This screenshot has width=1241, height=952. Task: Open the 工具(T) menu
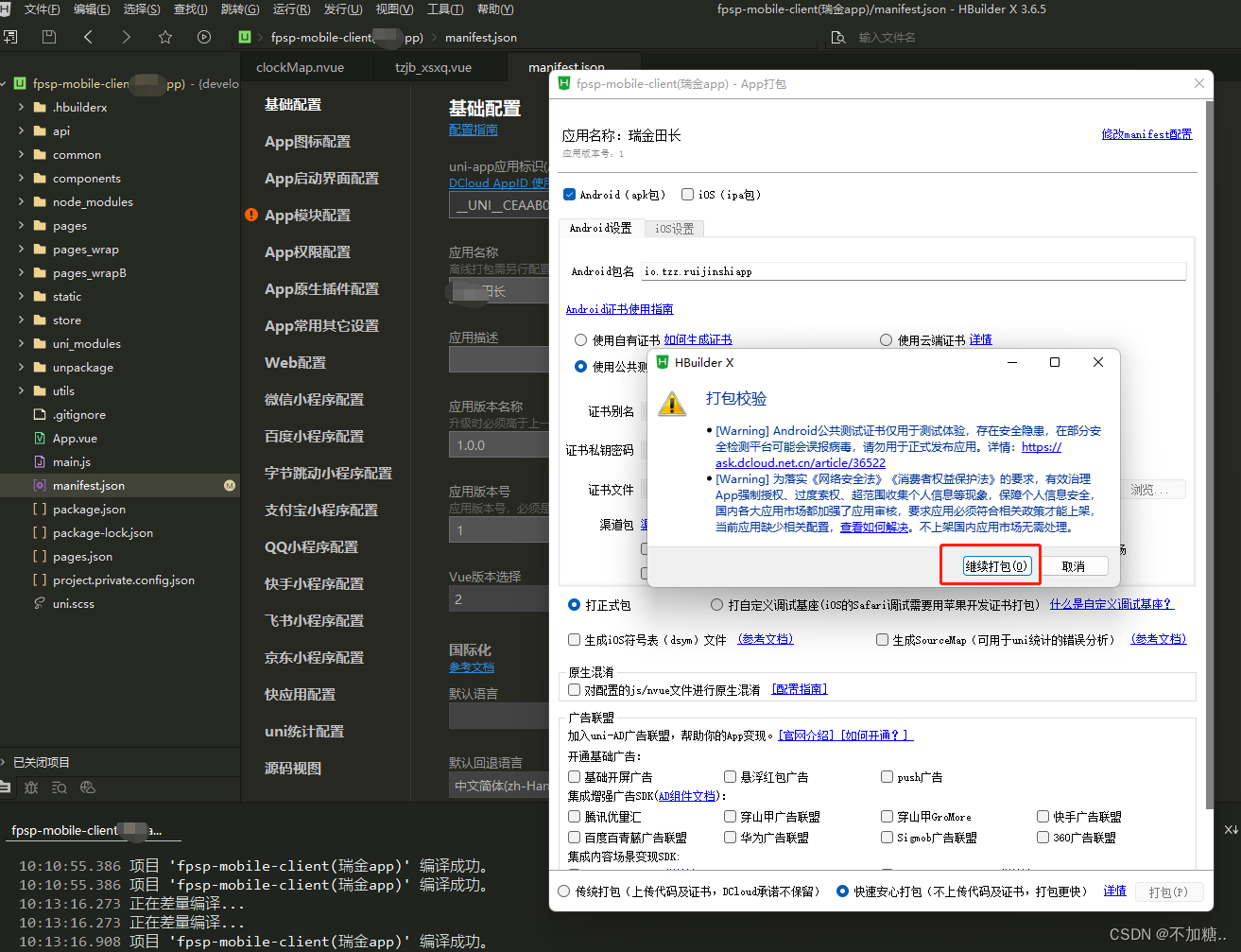tap(444, 9)
